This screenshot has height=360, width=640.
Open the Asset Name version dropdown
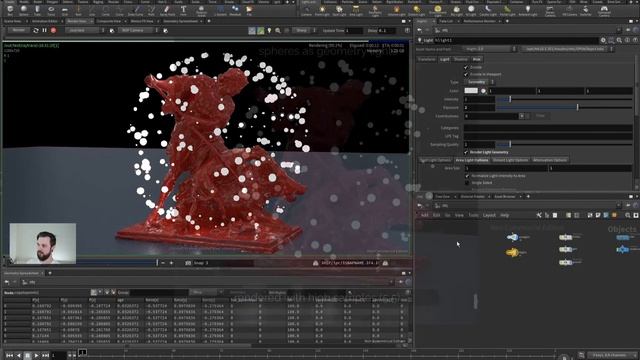click(x=490, y=49)
